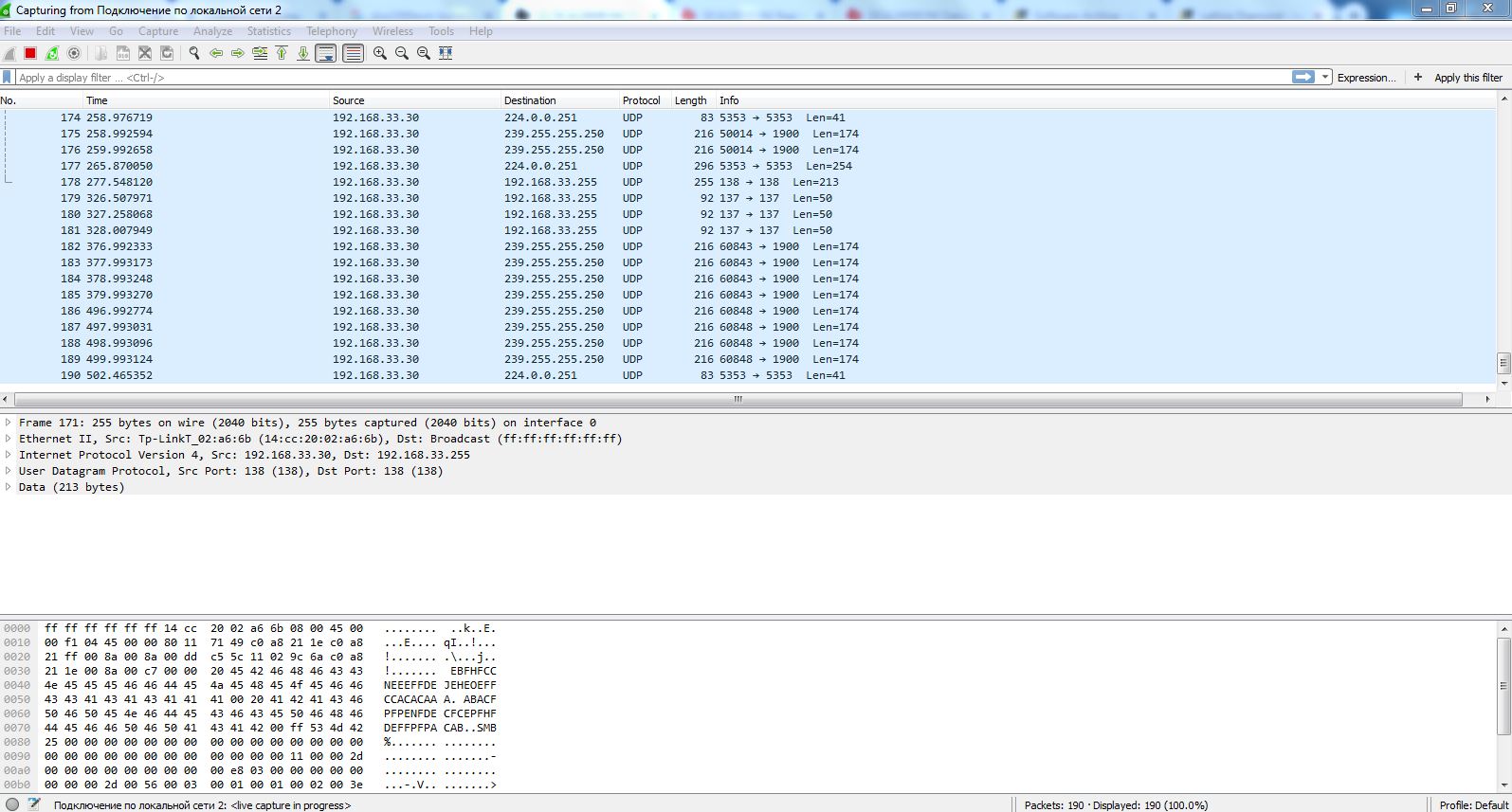Open the Analyze menu
This screenshot has width=1512, height=812.
pos(212,31)
